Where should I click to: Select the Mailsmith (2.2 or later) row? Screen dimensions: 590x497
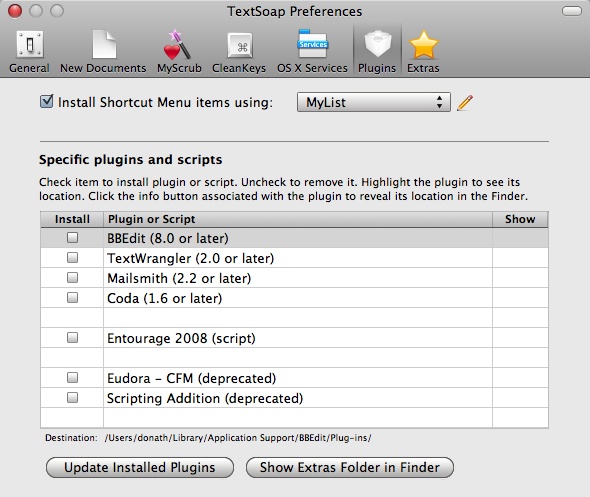pos(294,278)
